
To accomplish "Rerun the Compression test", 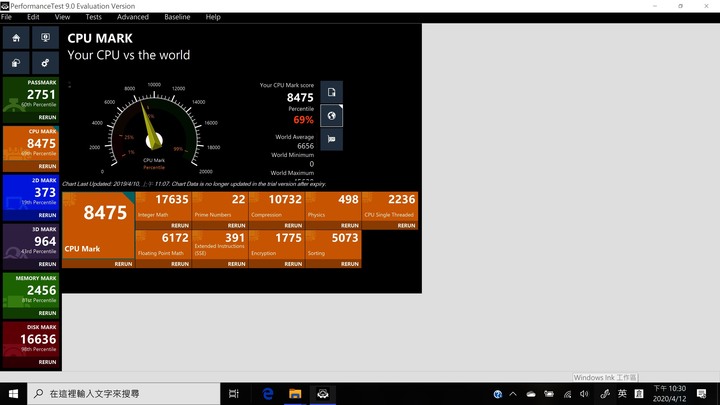I will click(293, 225).
